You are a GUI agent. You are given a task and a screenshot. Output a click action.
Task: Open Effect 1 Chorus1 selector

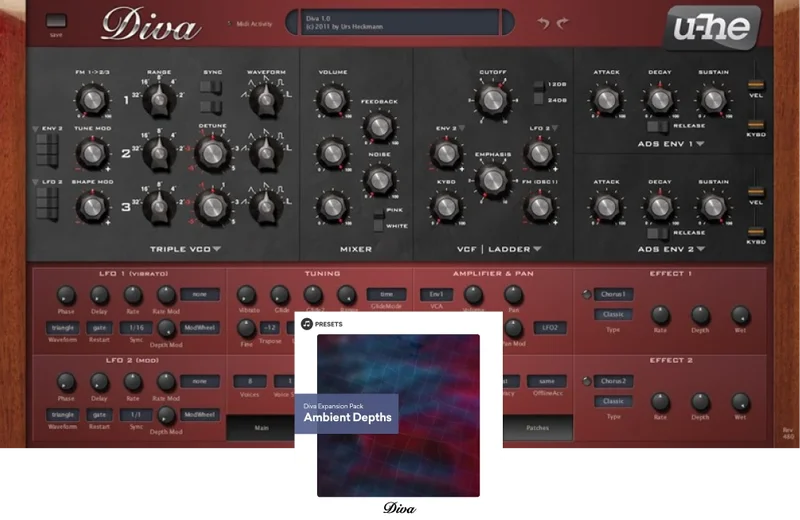[x=613, y=294]
